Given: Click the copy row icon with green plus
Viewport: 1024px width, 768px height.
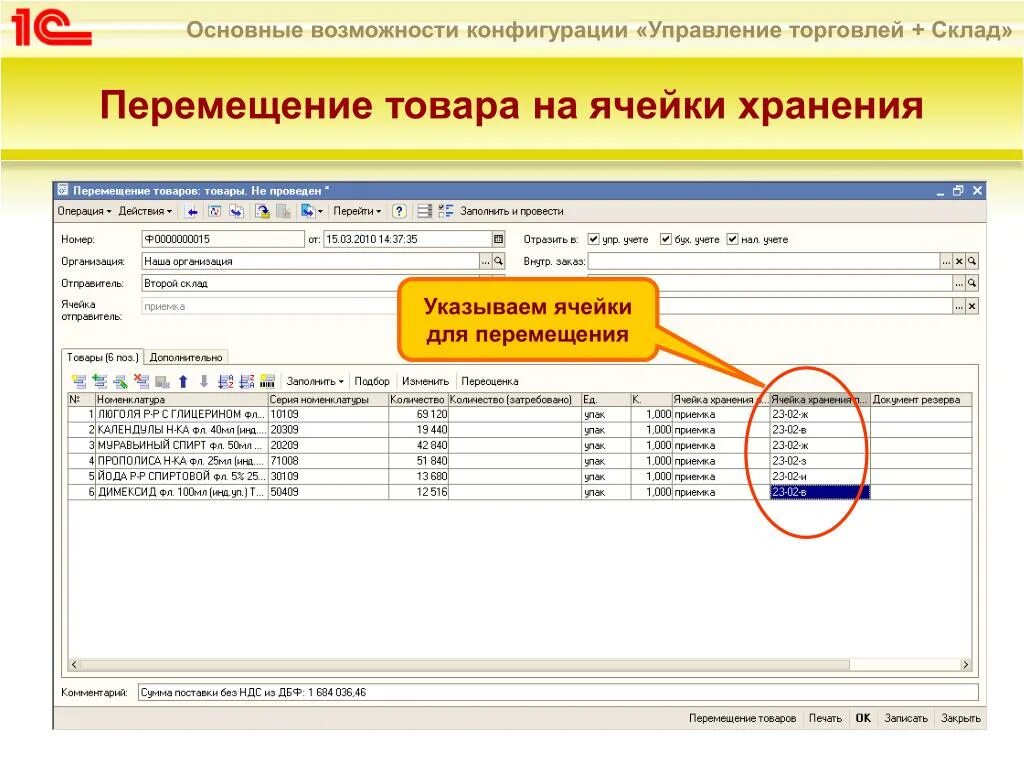Looking at the screenshot, I should coord(100,381).
